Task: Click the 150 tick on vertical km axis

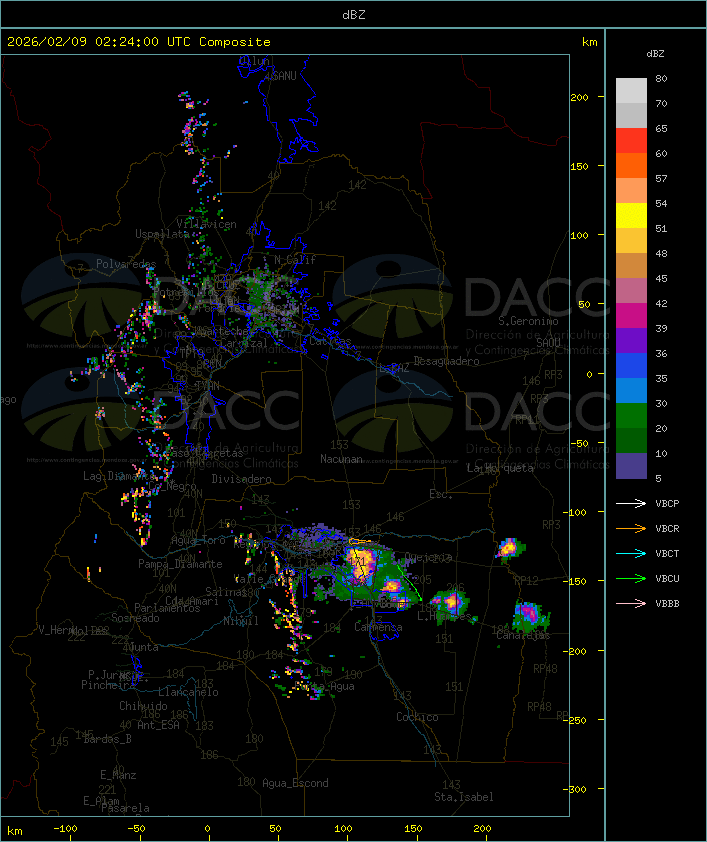Action: click(579, 166)
